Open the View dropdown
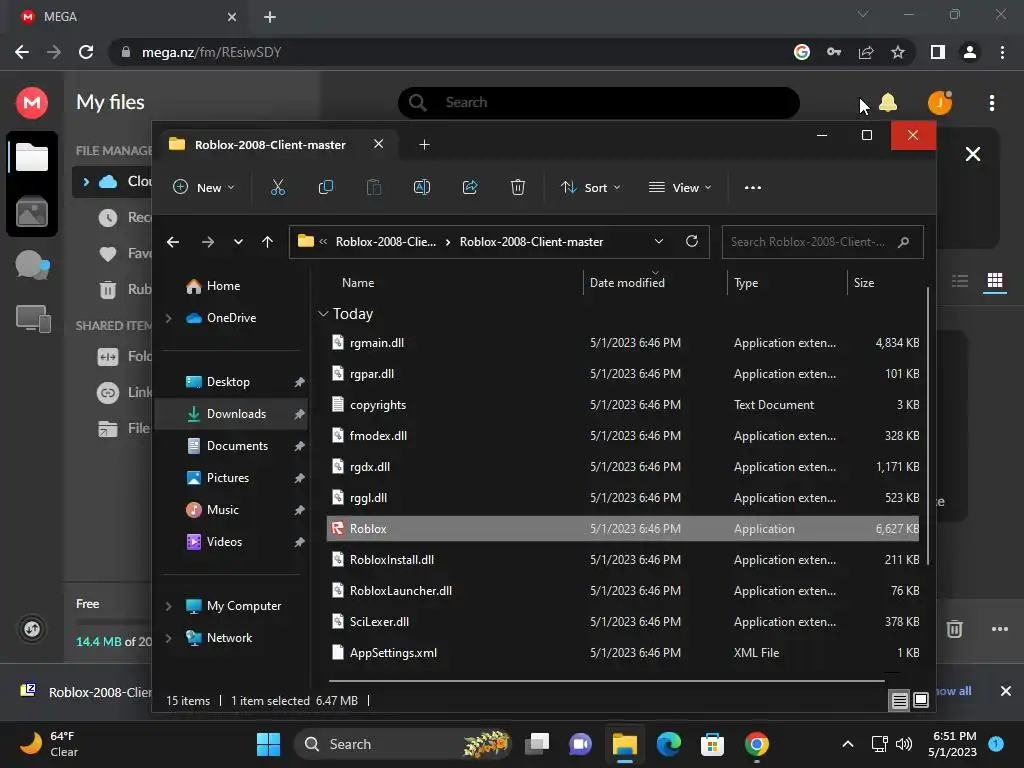This screenshot has width=1024, height=768. click(680, 187)
